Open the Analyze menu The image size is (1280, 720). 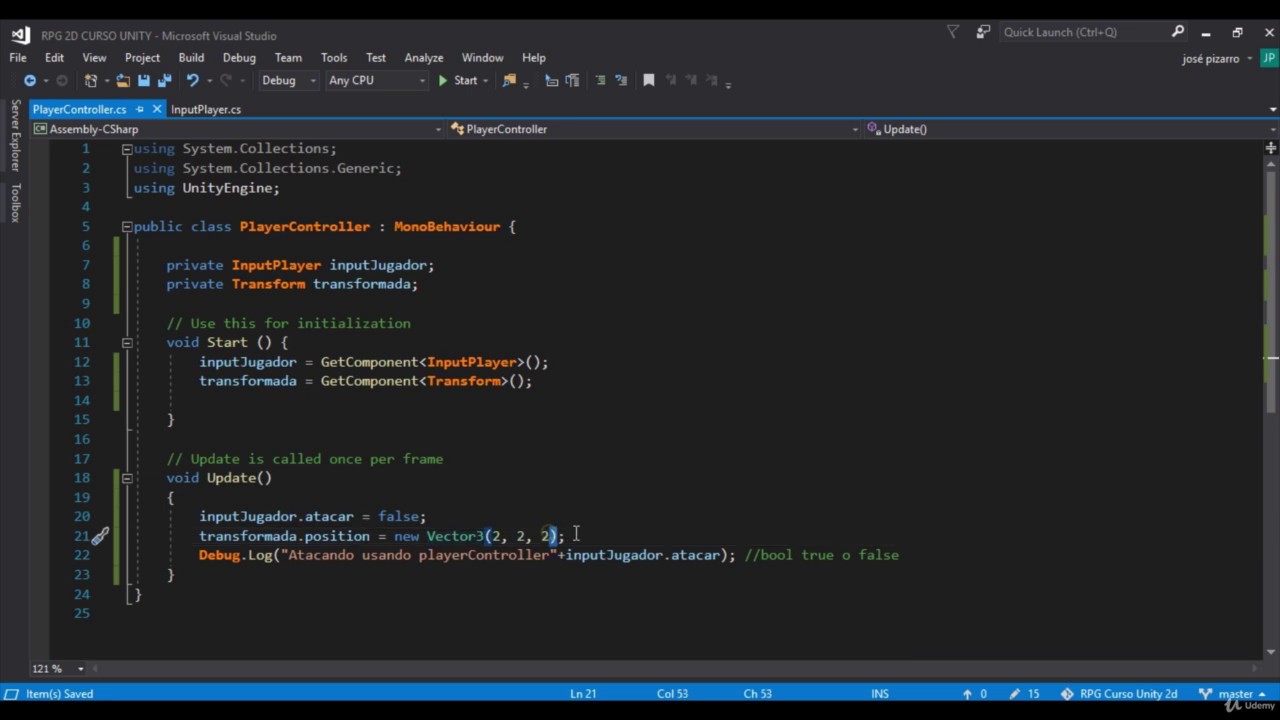pyautogui.click(x=424, y=58)
